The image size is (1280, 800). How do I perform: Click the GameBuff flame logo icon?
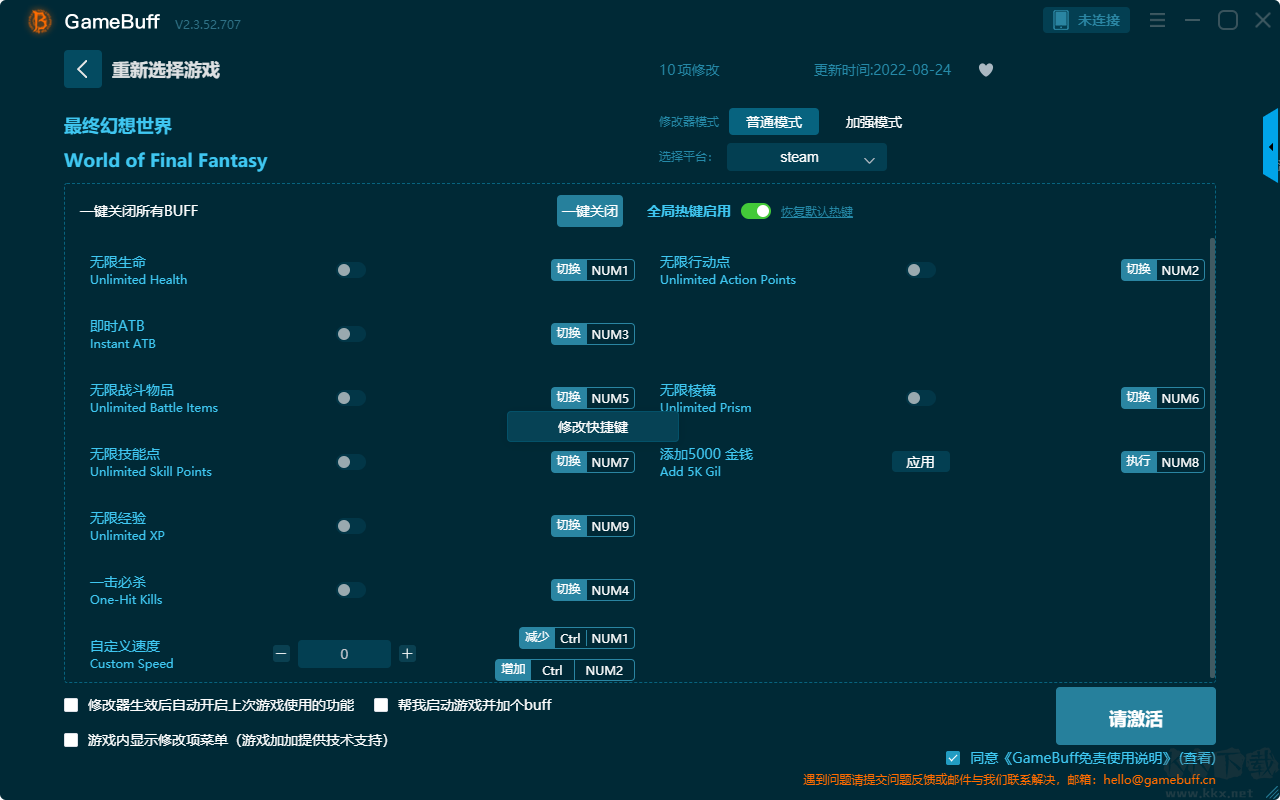(40, 21)
